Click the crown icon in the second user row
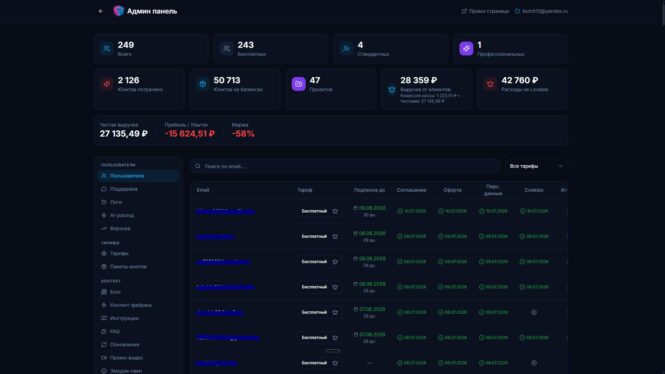 point(335,237)
